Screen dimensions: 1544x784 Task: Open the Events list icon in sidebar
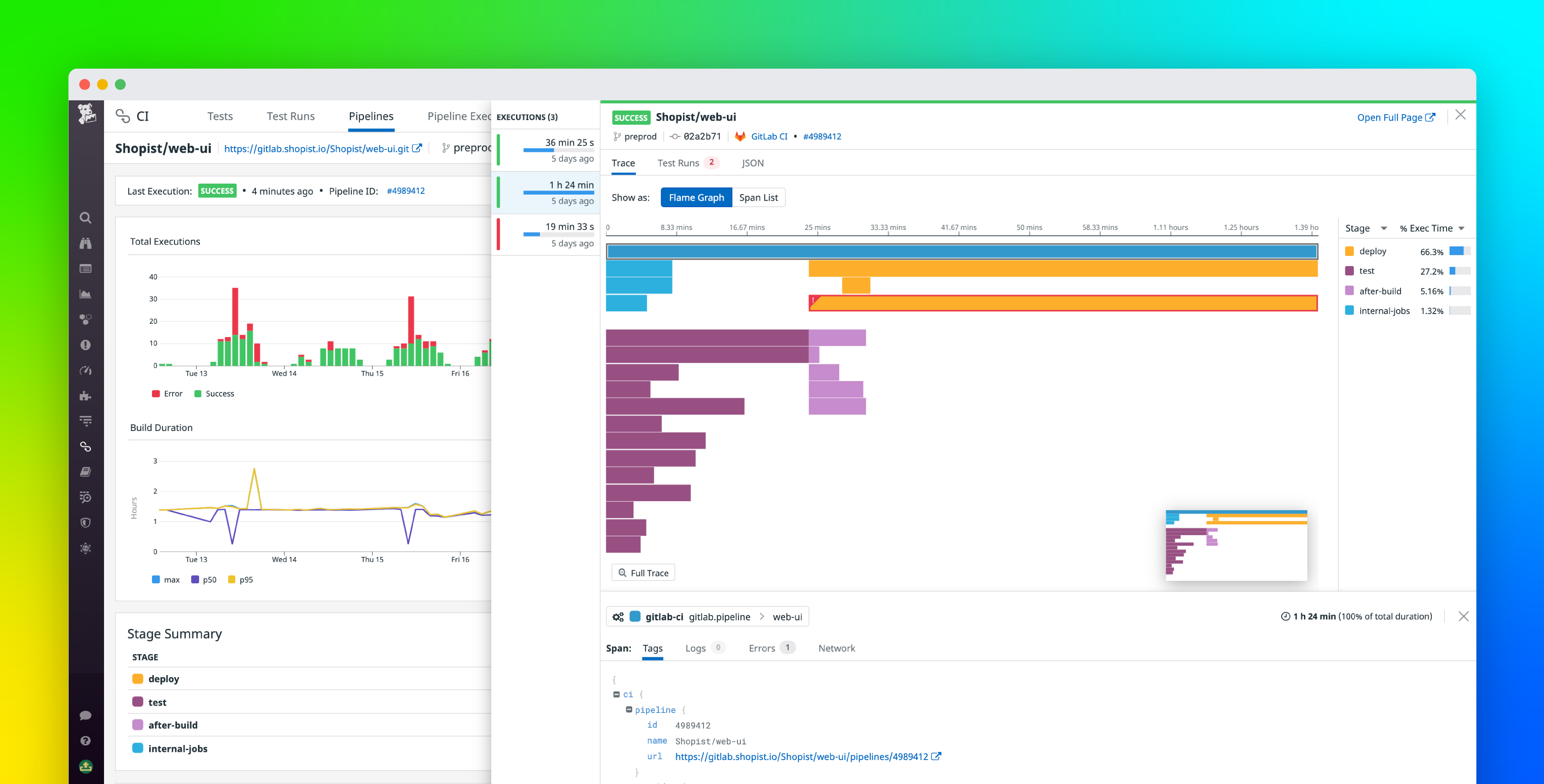[x=86, y=269]
